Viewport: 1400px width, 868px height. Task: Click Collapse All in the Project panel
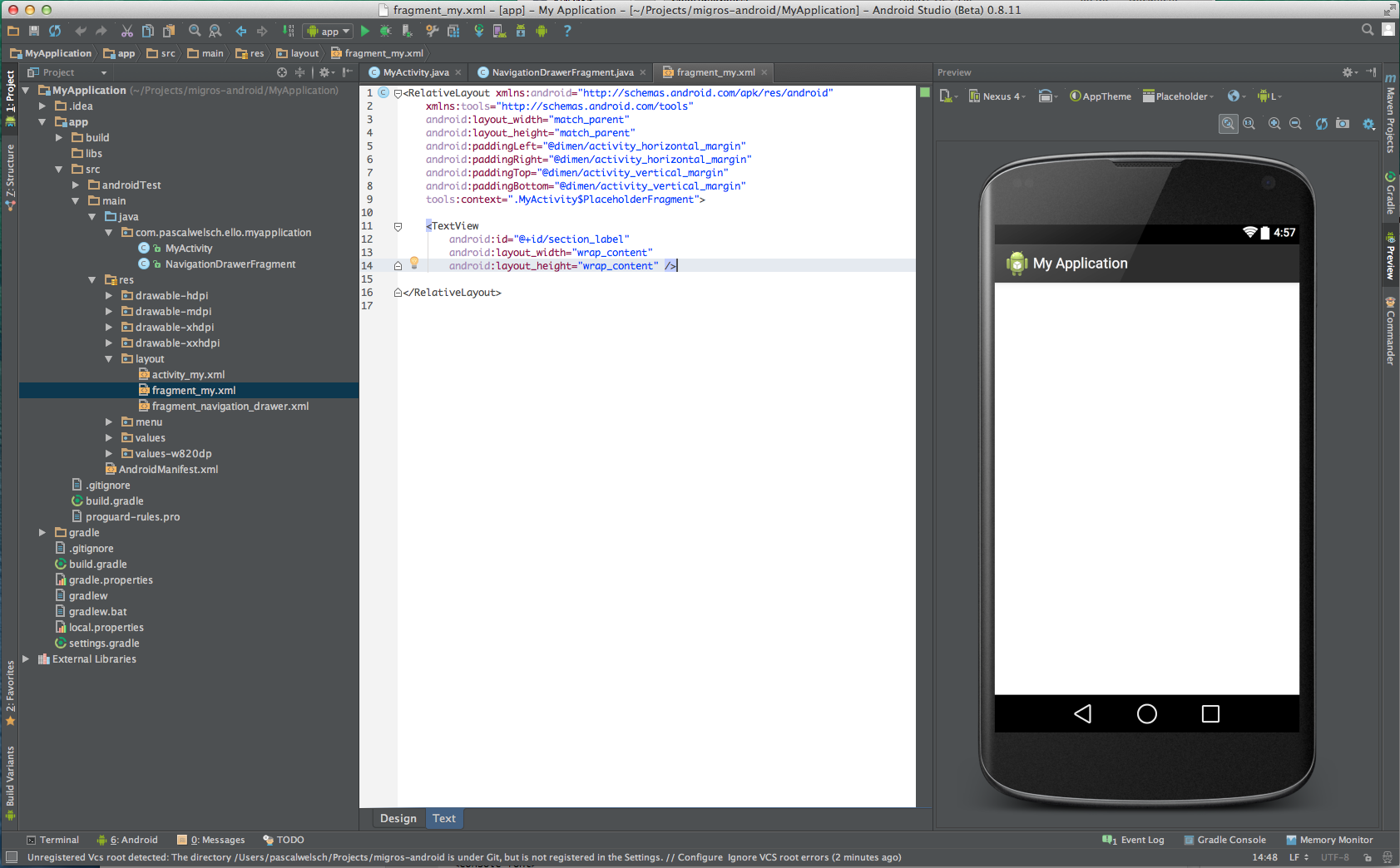pos(299,72)
